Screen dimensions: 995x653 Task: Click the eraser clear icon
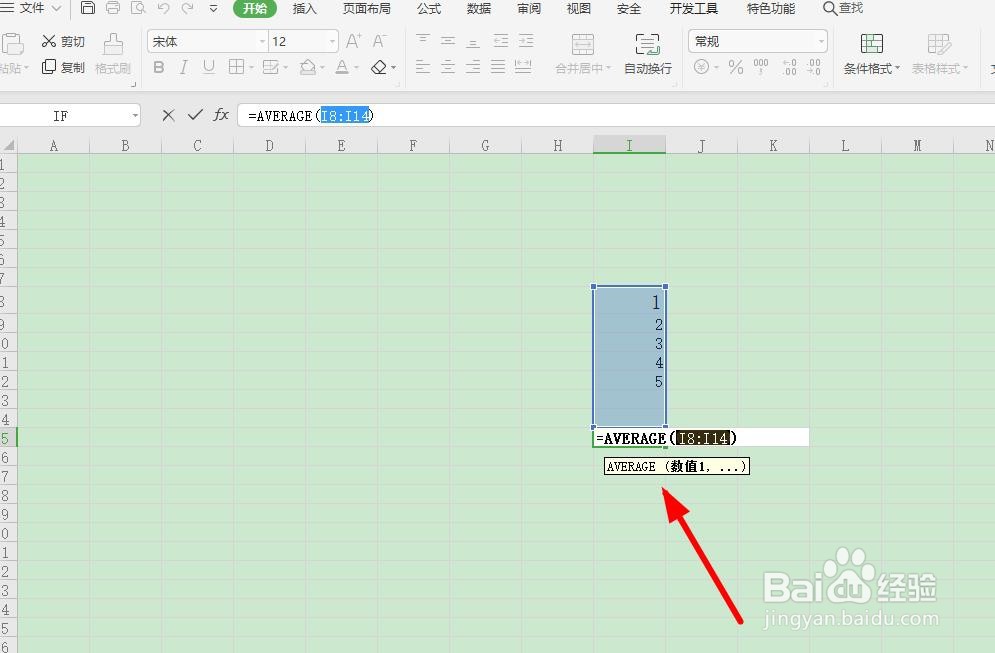tap(379, 67)
